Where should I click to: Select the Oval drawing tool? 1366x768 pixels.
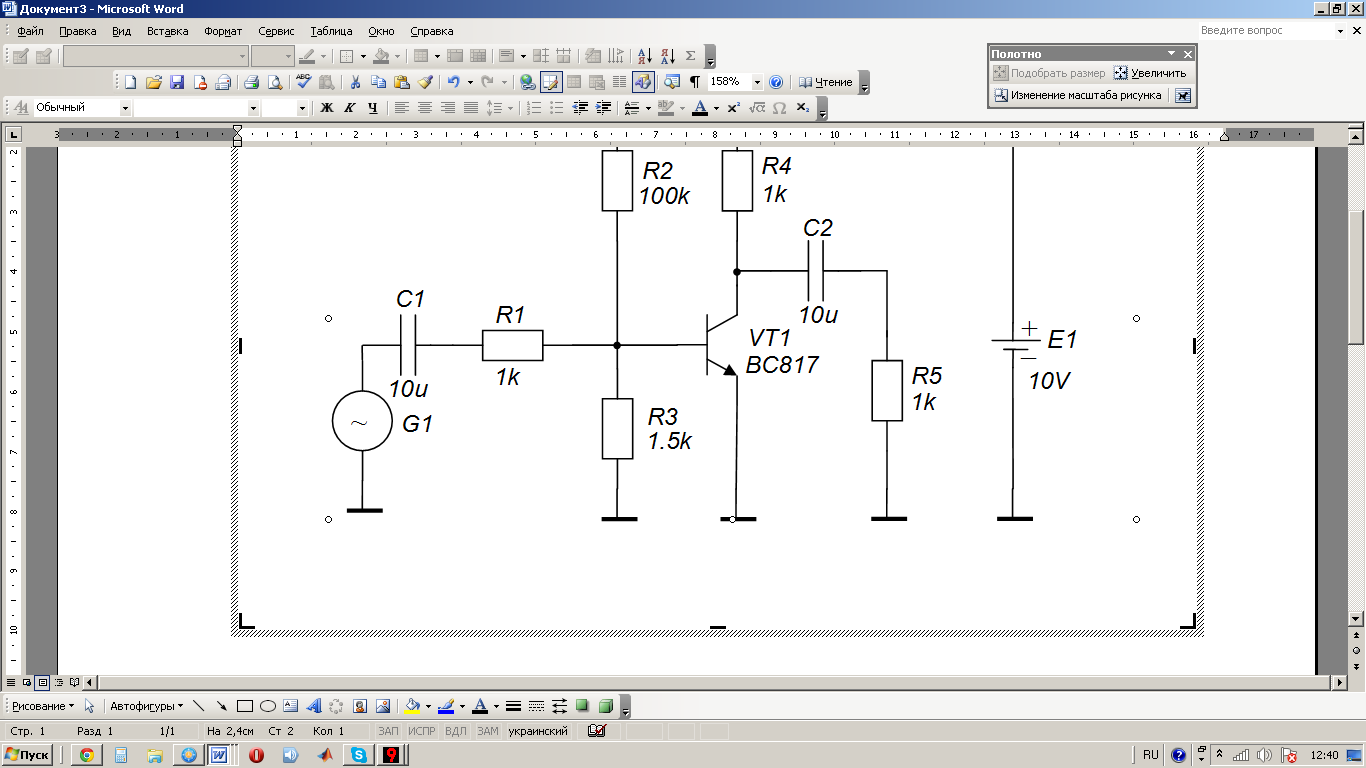pos(268,706)
